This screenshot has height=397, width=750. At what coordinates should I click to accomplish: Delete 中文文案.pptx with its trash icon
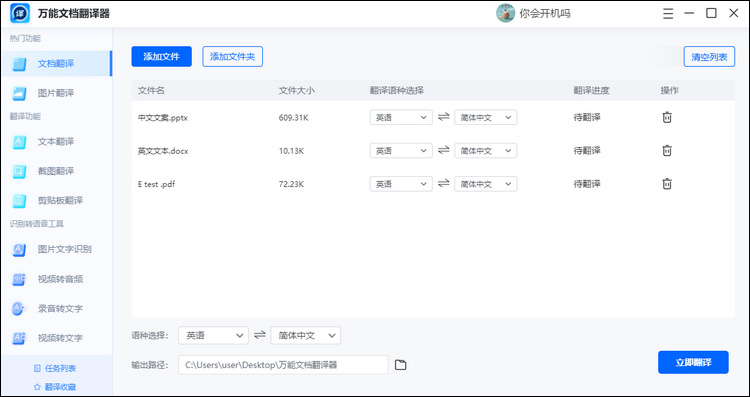667,117
